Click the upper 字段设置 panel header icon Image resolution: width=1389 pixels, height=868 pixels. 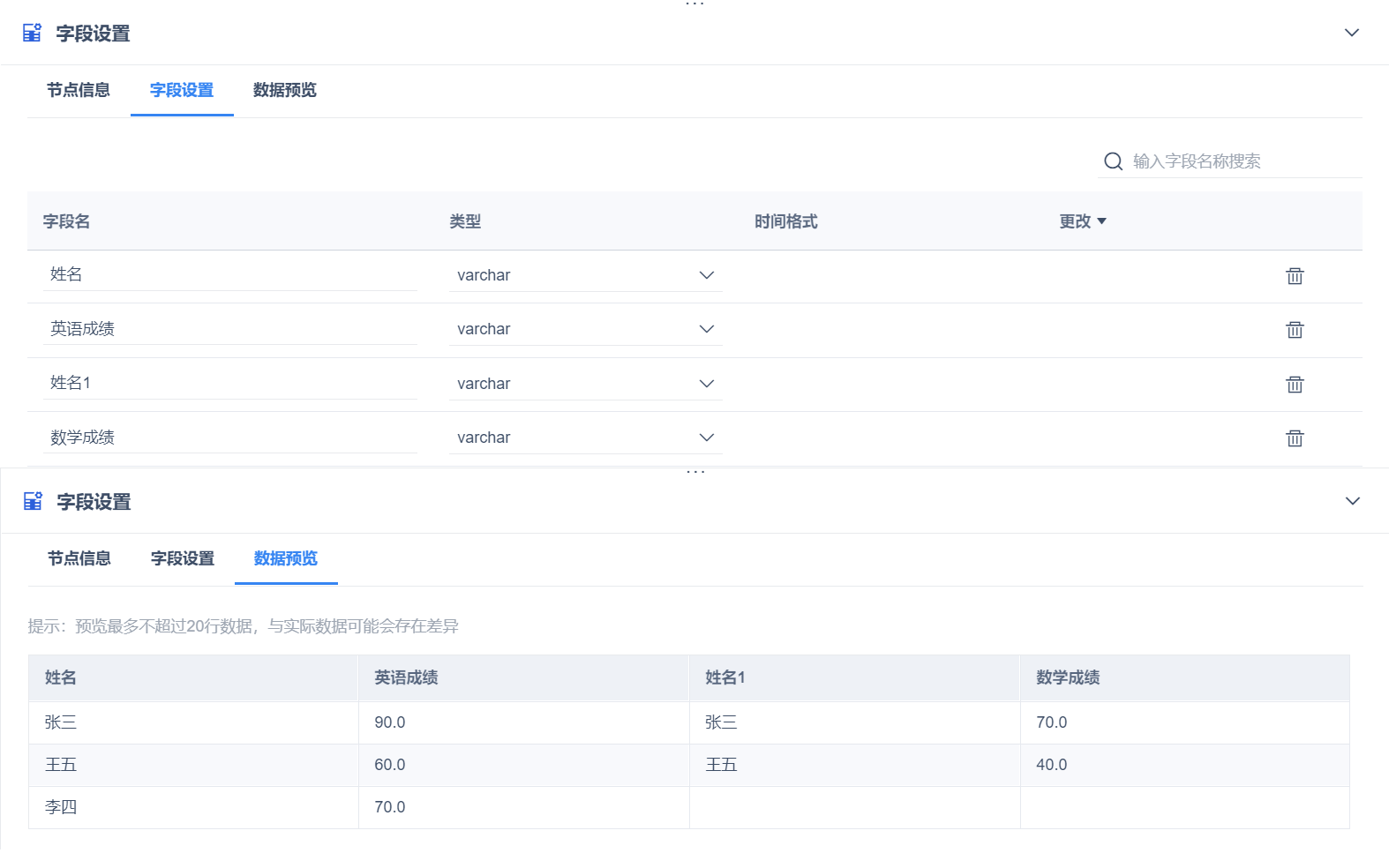32,34
